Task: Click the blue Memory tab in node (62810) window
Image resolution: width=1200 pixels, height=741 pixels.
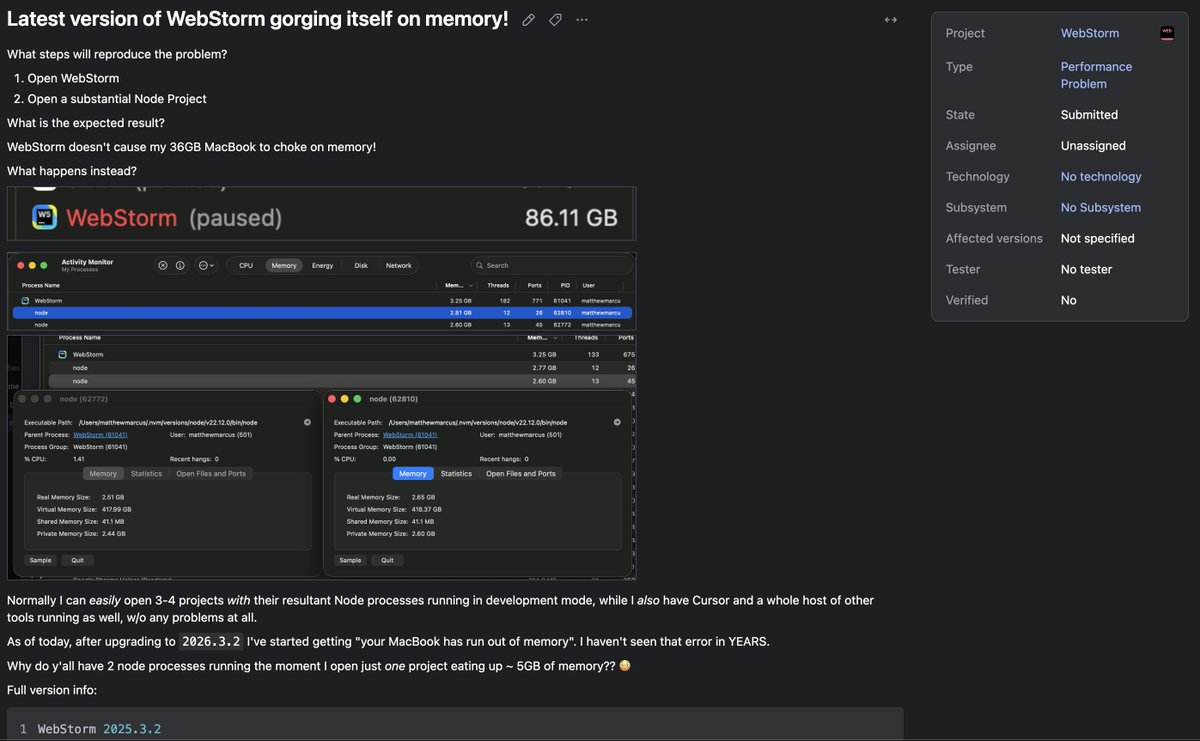Action: pos(413,474)
